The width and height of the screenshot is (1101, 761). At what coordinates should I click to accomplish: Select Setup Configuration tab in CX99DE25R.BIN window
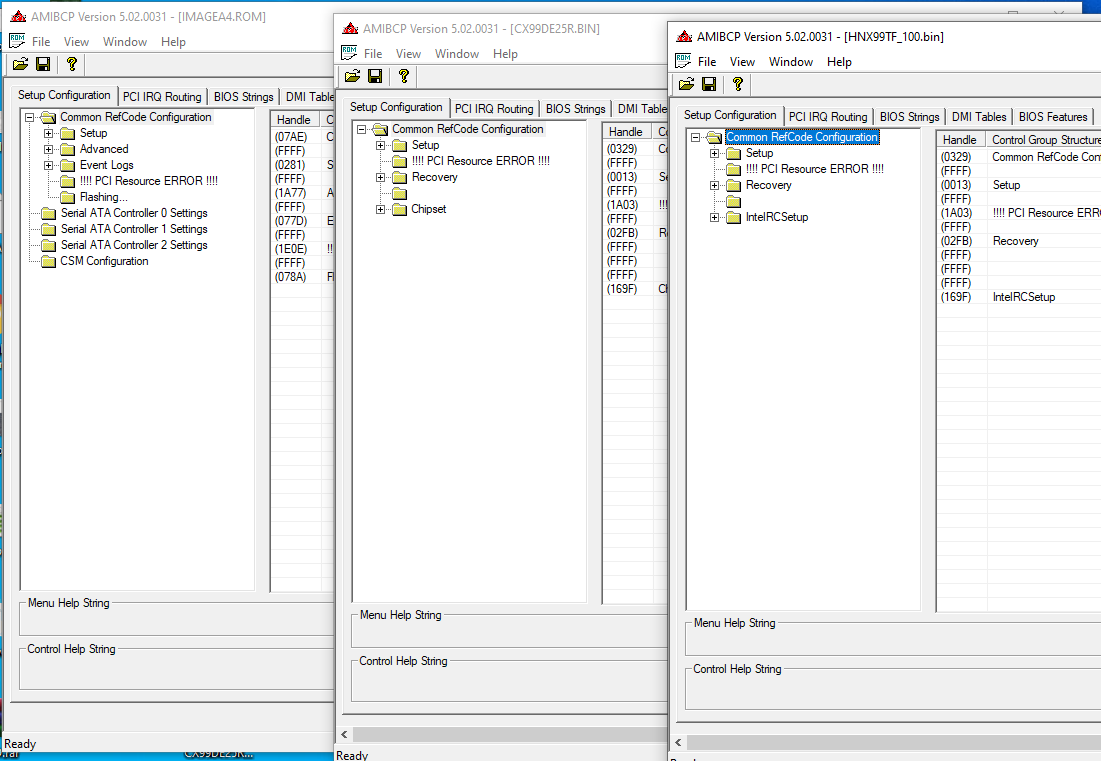(396, 107)
